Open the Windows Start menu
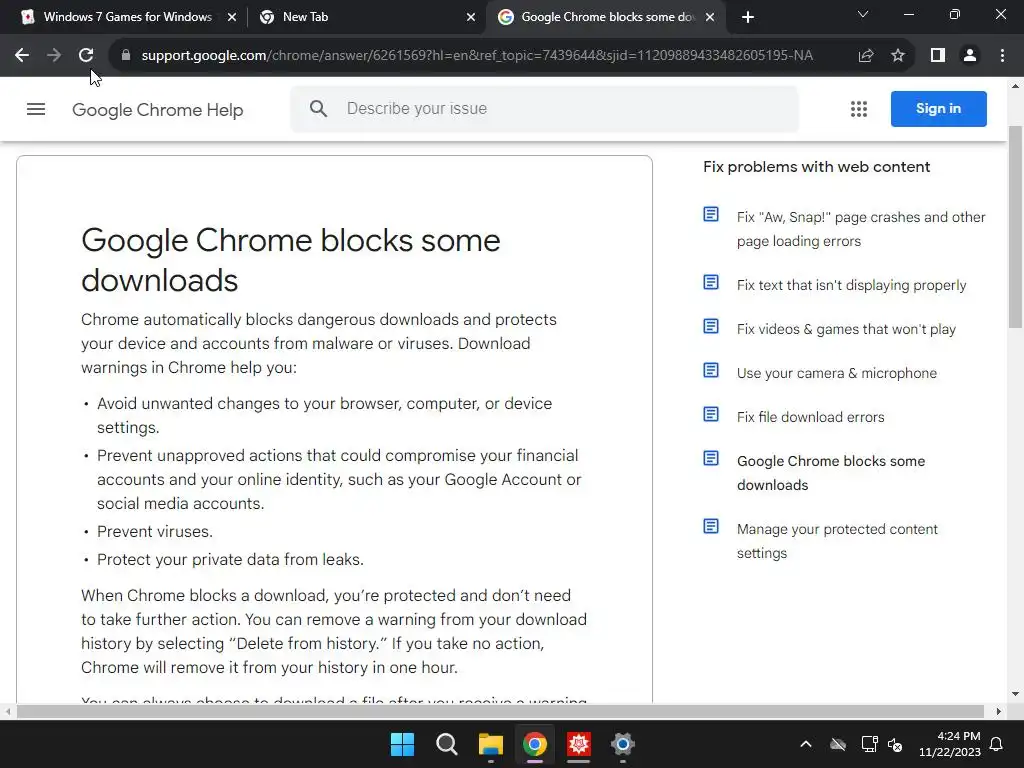This screenshot has width=1024, height=768. click(x=402, y=744)
